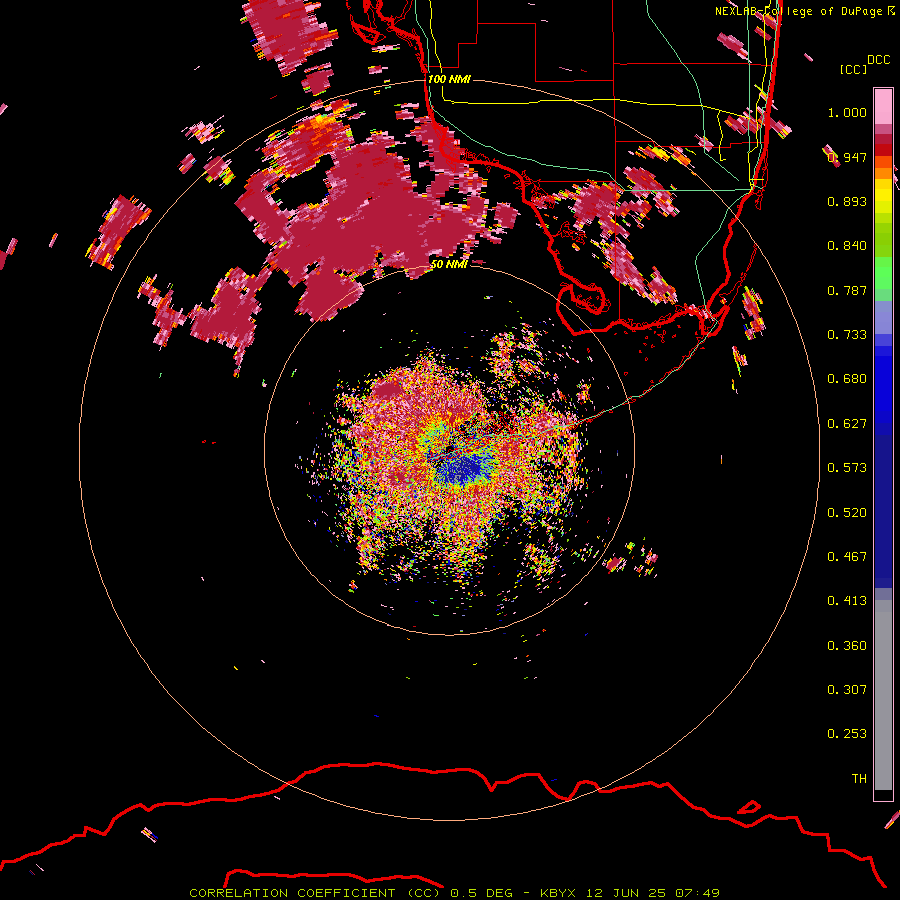Image resolution: width=900 pixels, height=900 pixels.
Task: Click the 1.000 color scale value
Action: [x=847, y=112]
